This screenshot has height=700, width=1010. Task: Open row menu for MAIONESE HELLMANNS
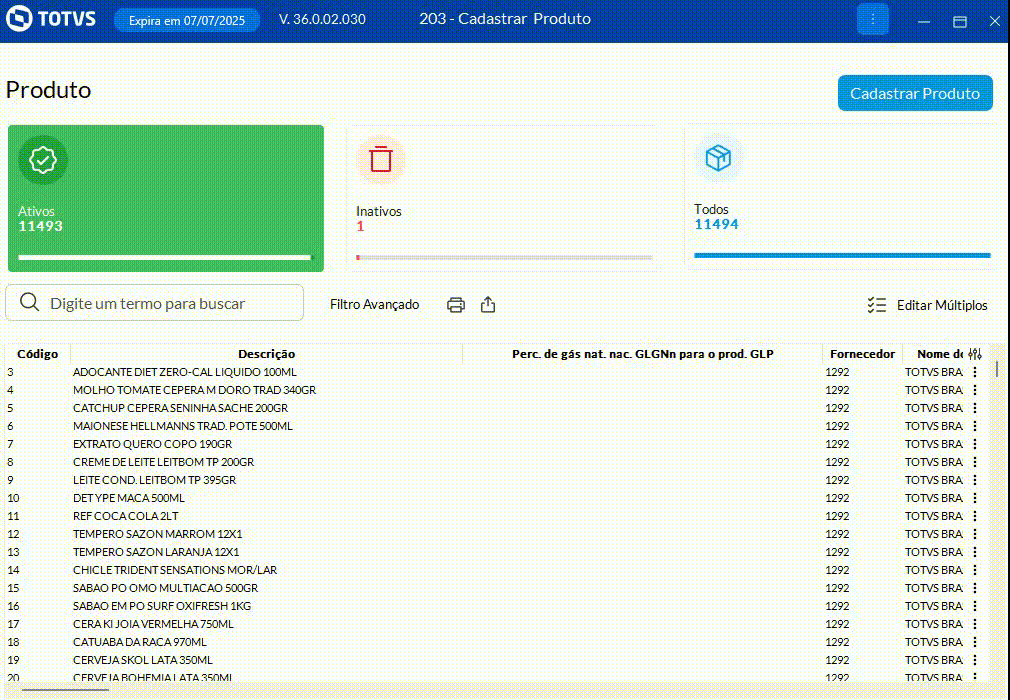975,426
